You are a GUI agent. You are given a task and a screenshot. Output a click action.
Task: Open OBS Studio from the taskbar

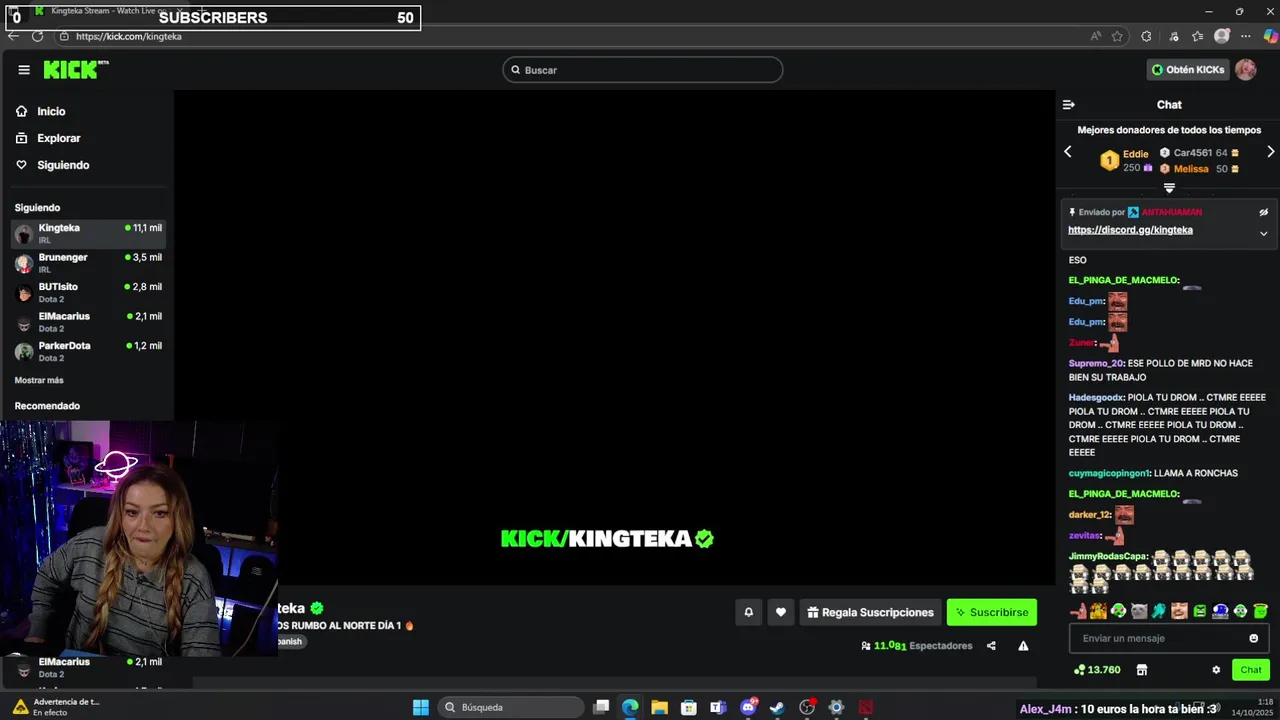click(x=807, y=707)
